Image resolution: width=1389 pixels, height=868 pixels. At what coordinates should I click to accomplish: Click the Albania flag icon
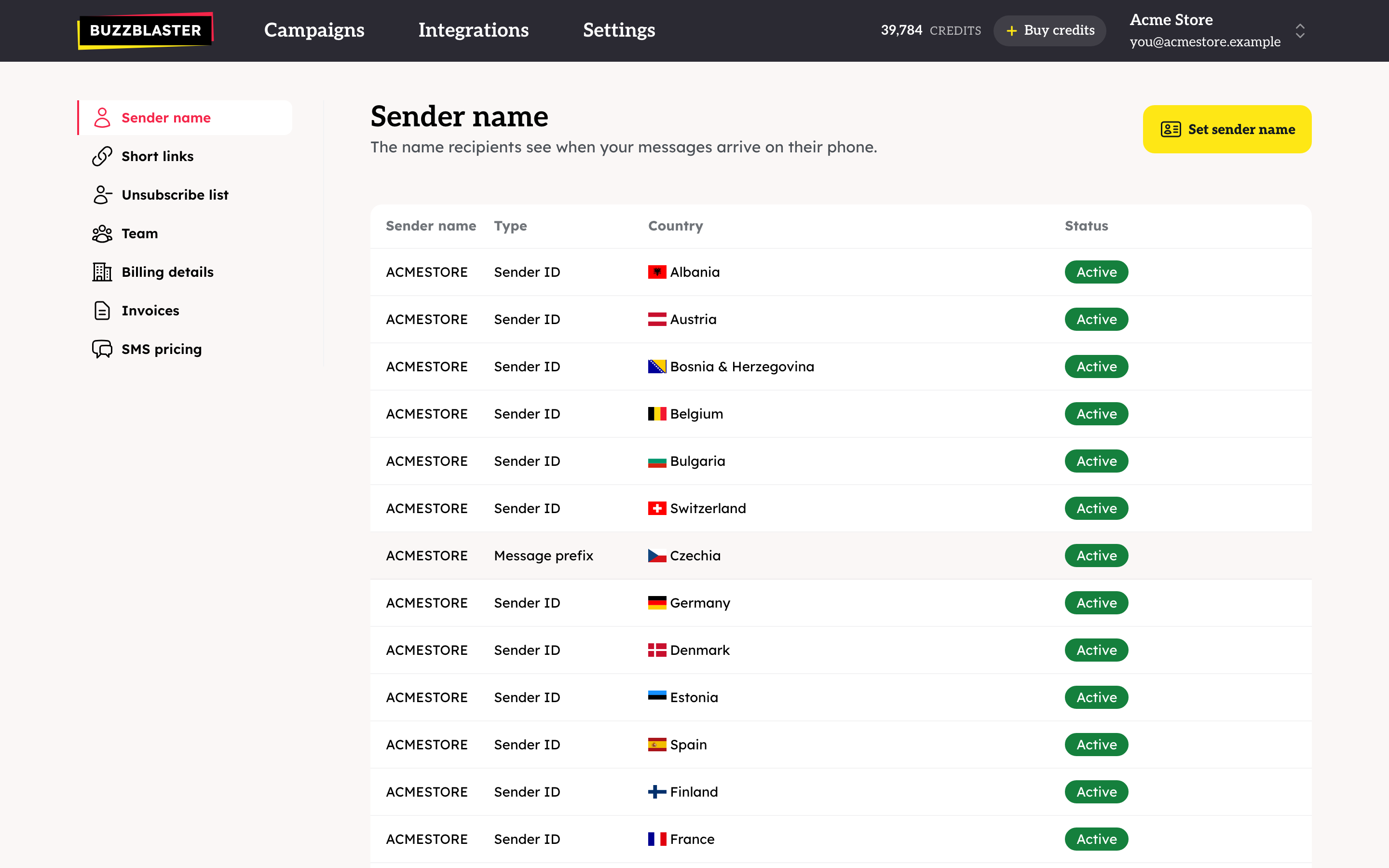657,272
